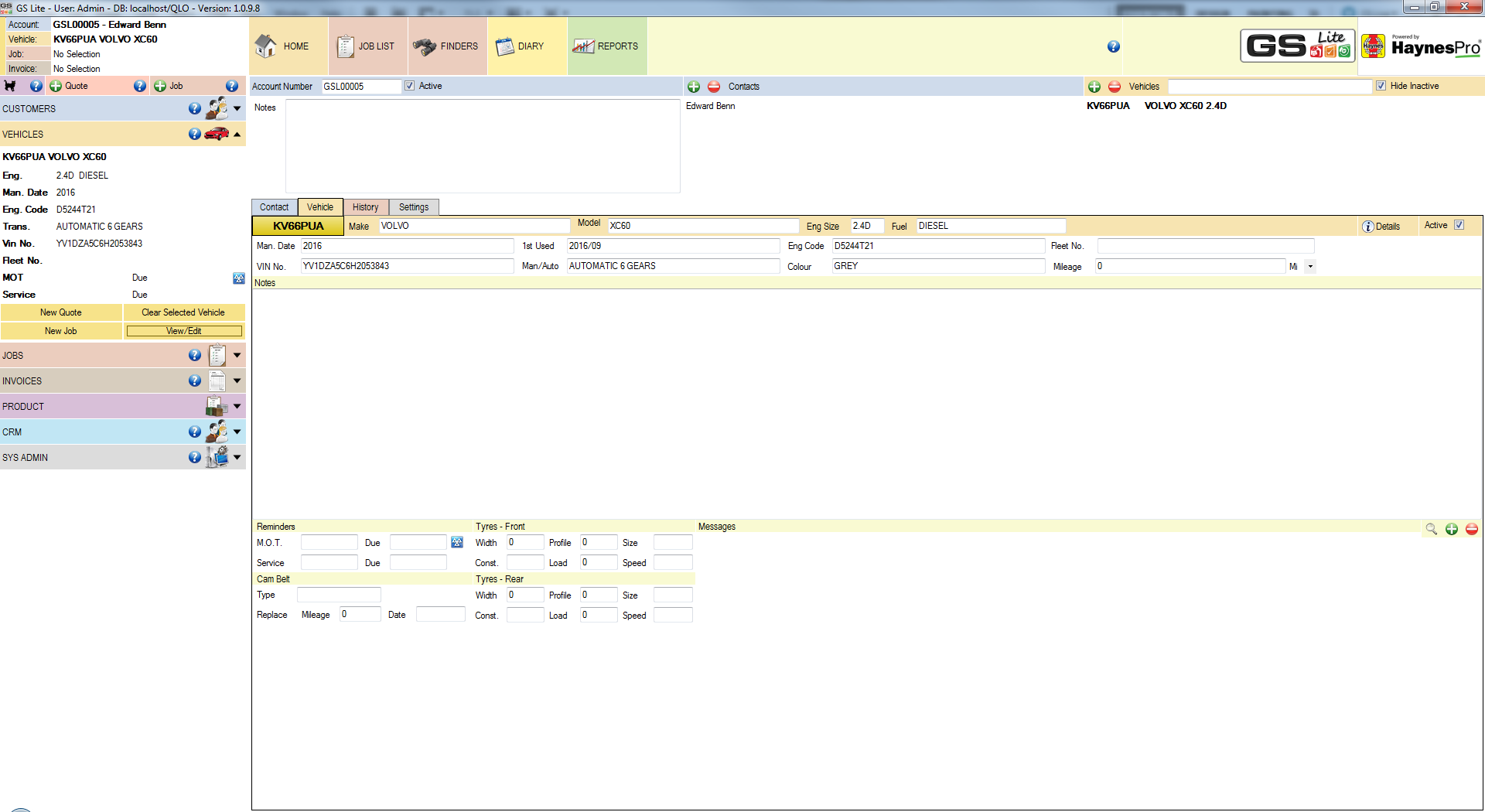Open FINDERS with the binoculars icon
The height and width of the screenshot is (812, 1485).
tap(447, 46)
